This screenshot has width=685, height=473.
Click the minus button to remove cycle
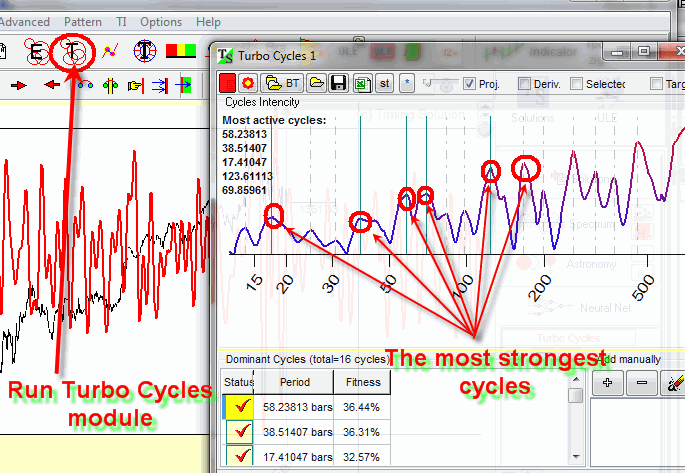(x=641, y=383)
